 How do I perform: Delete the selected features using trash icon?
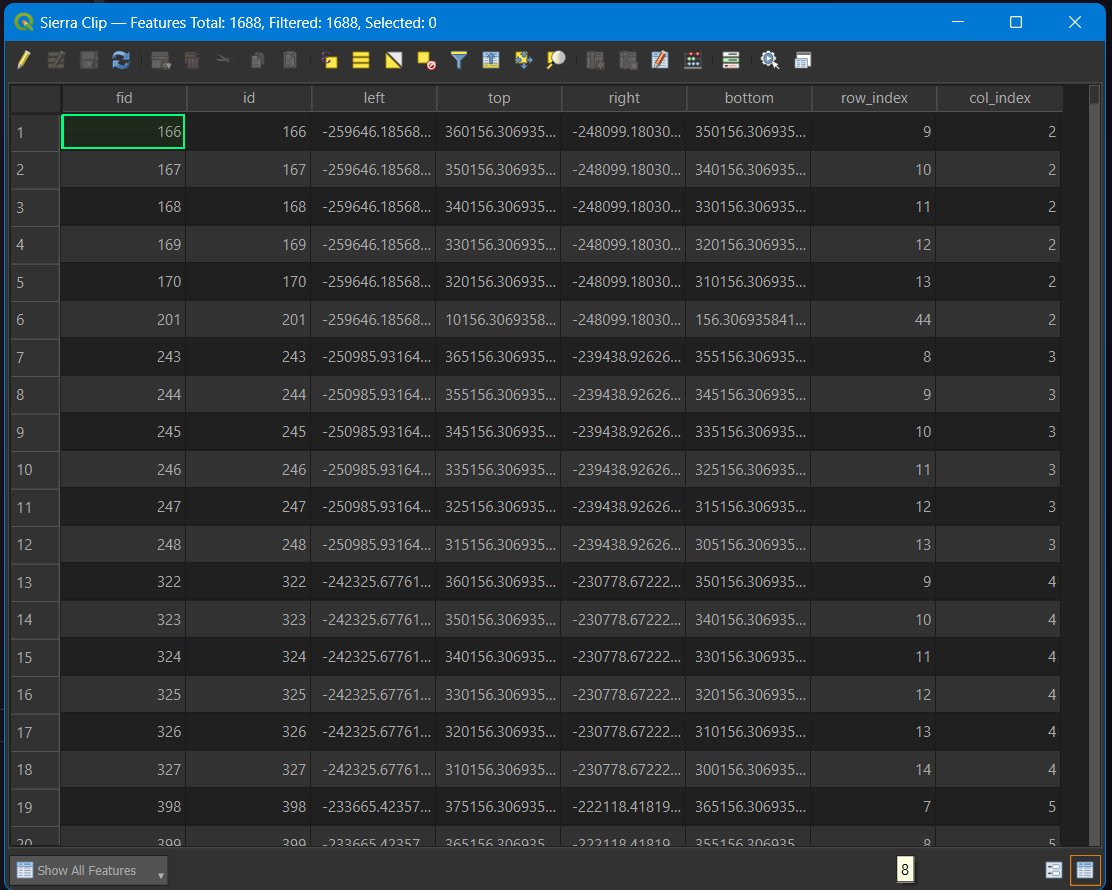coord(191,60)
